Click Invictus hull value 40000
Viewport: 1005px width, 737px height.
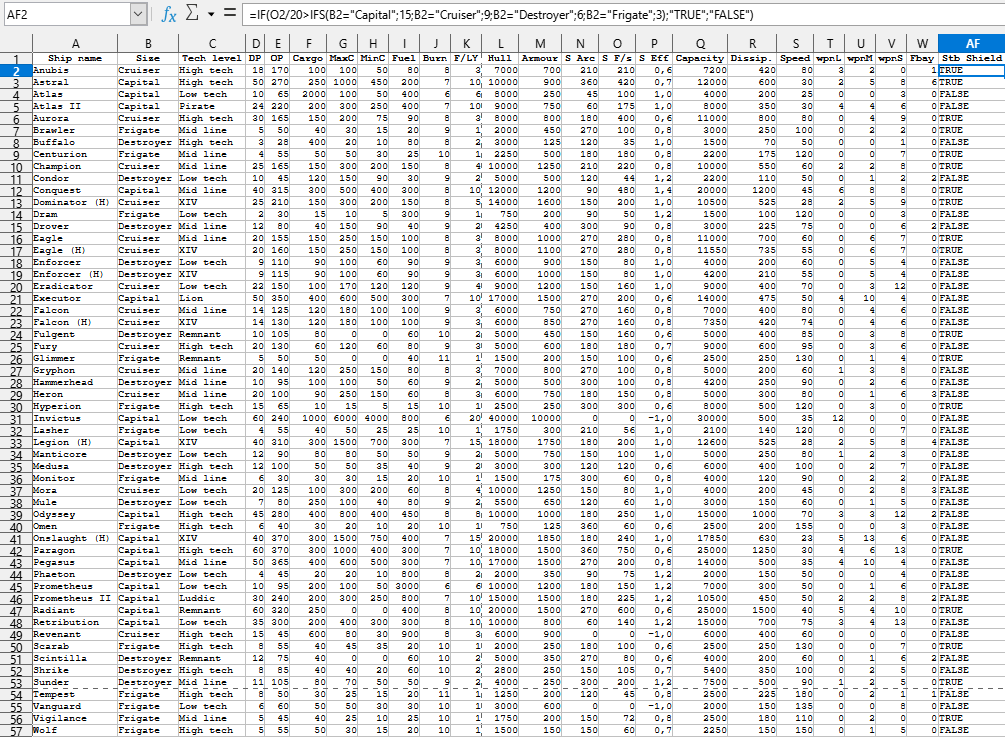501,418
